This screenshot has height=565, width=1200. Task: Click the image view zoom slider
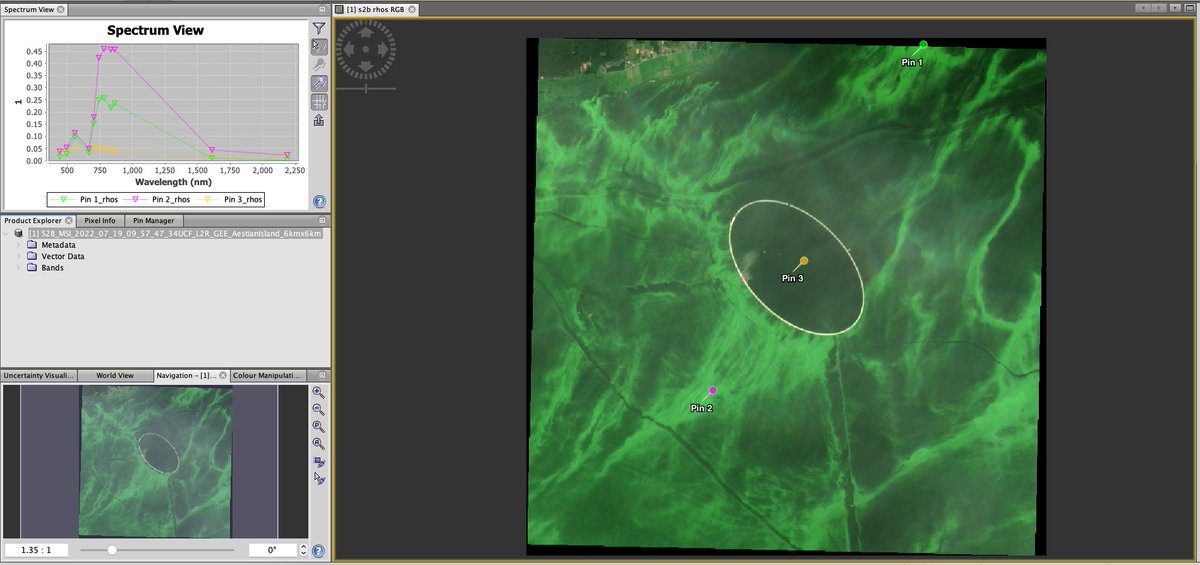tap(367, 89)
